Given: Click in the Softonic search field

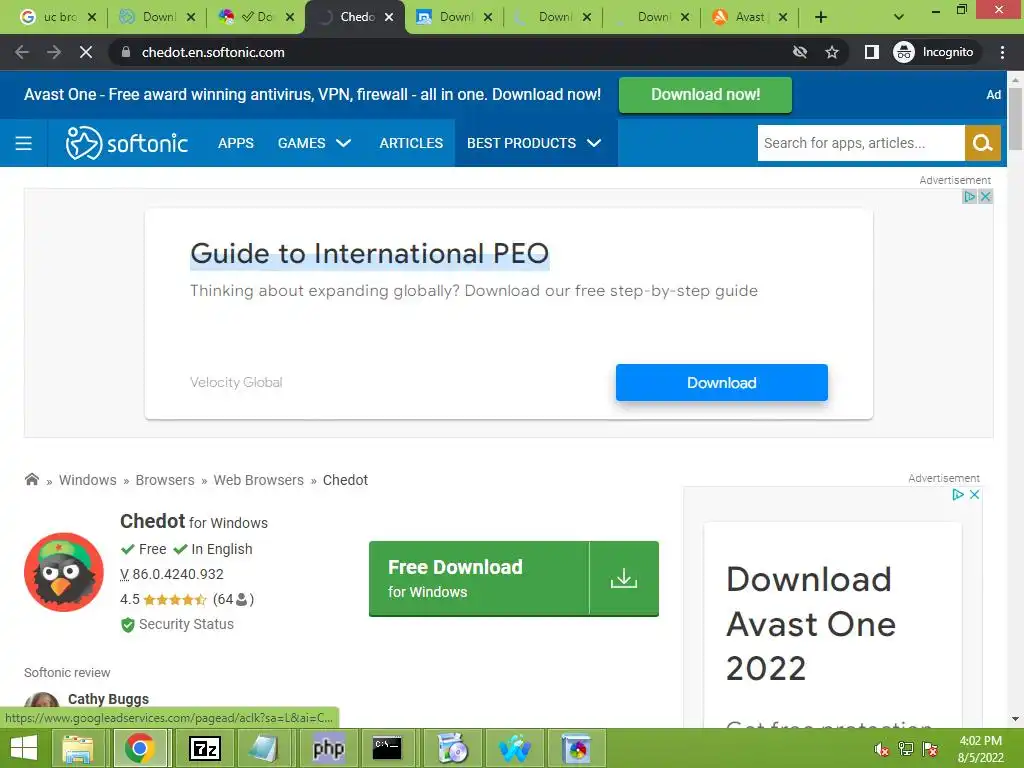Looking at the screenshot, I should click(x=861, y=143).
